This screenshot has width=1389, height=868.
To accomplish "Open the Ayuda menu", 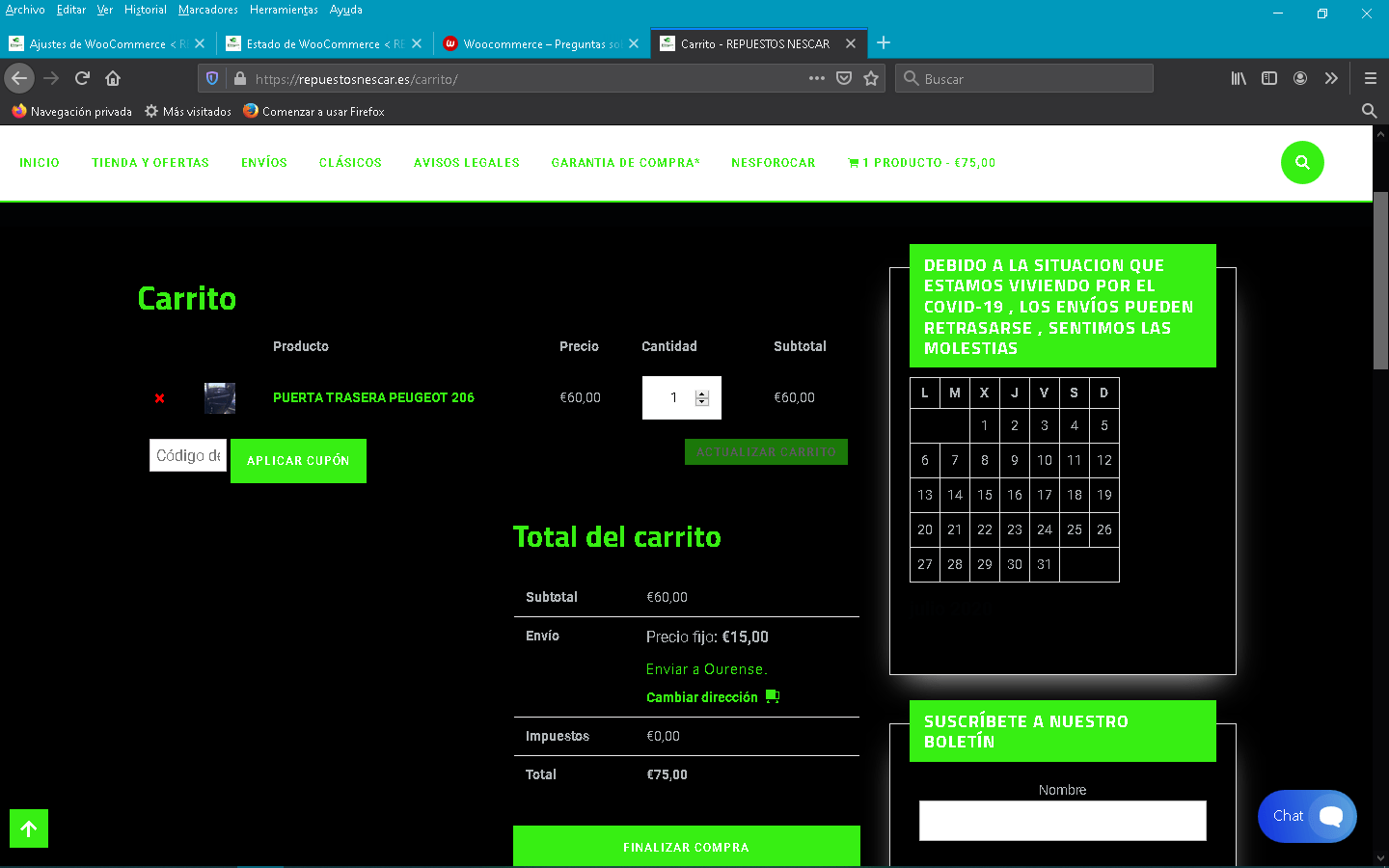I will [346, 10].
